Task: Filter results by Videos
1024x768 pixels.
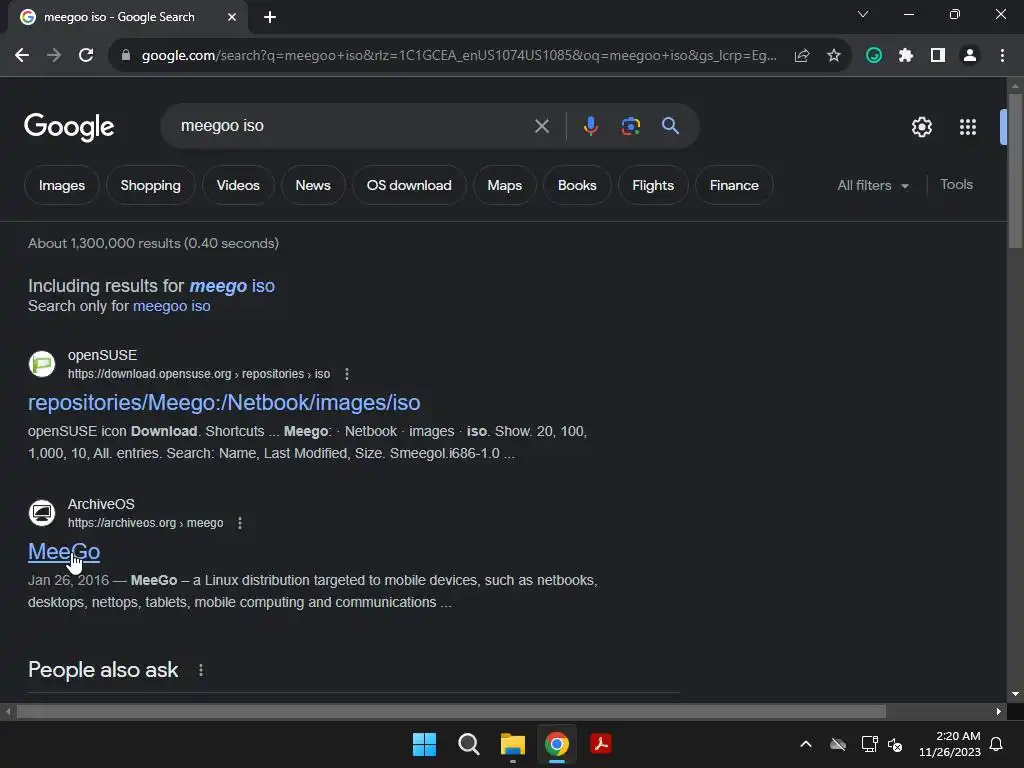Action: point(238,185)
